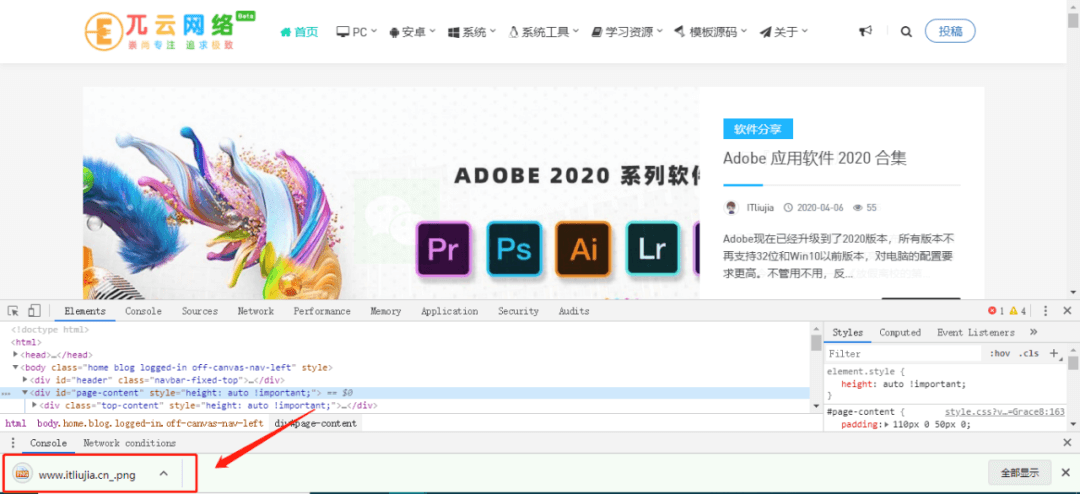The height and width of the screenshot is (494, 1080).
Task: Switch to the Network tab
Action: point(256,311)
